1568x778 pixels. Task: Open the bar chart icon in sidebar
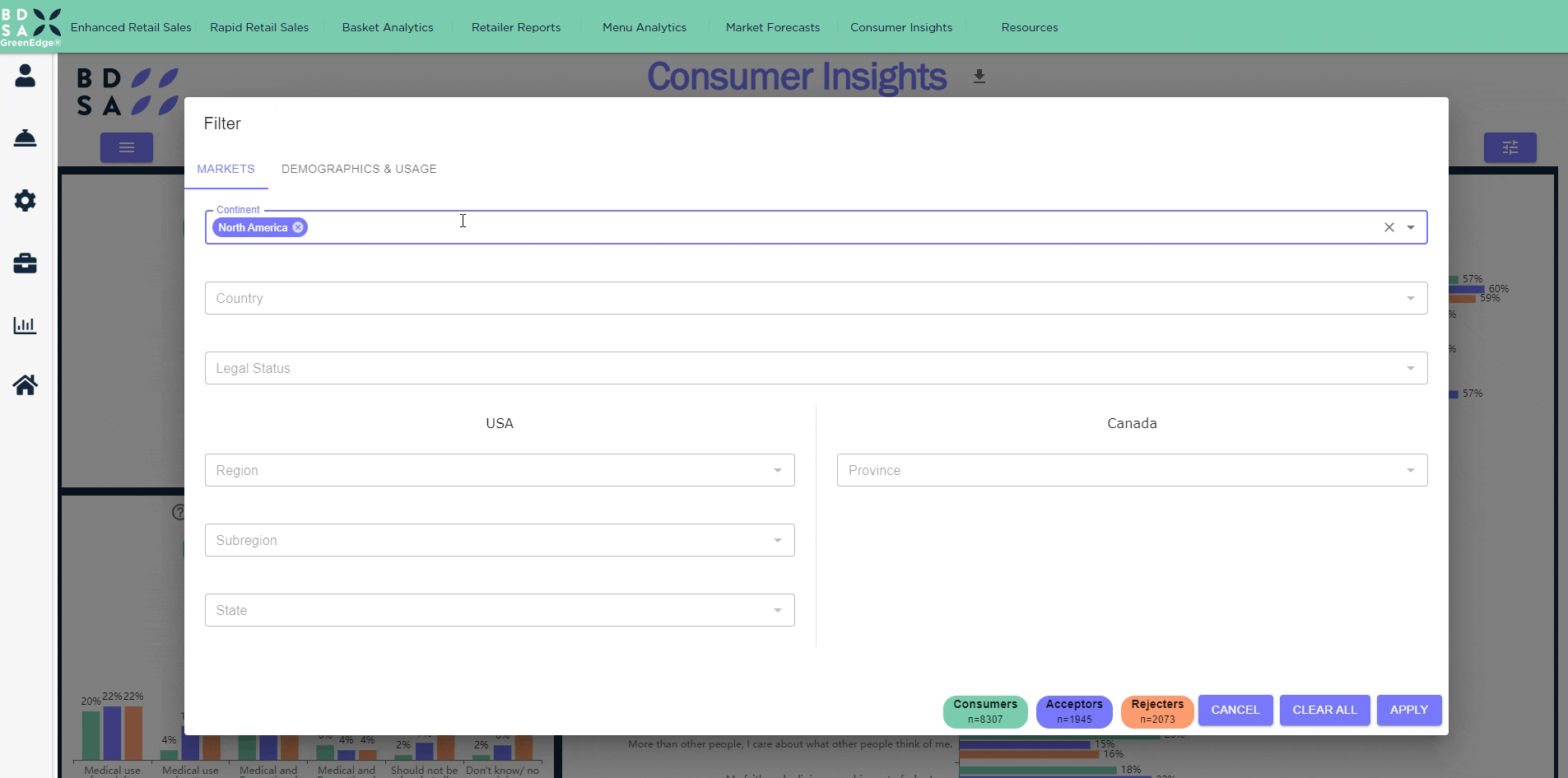point(26,325)
